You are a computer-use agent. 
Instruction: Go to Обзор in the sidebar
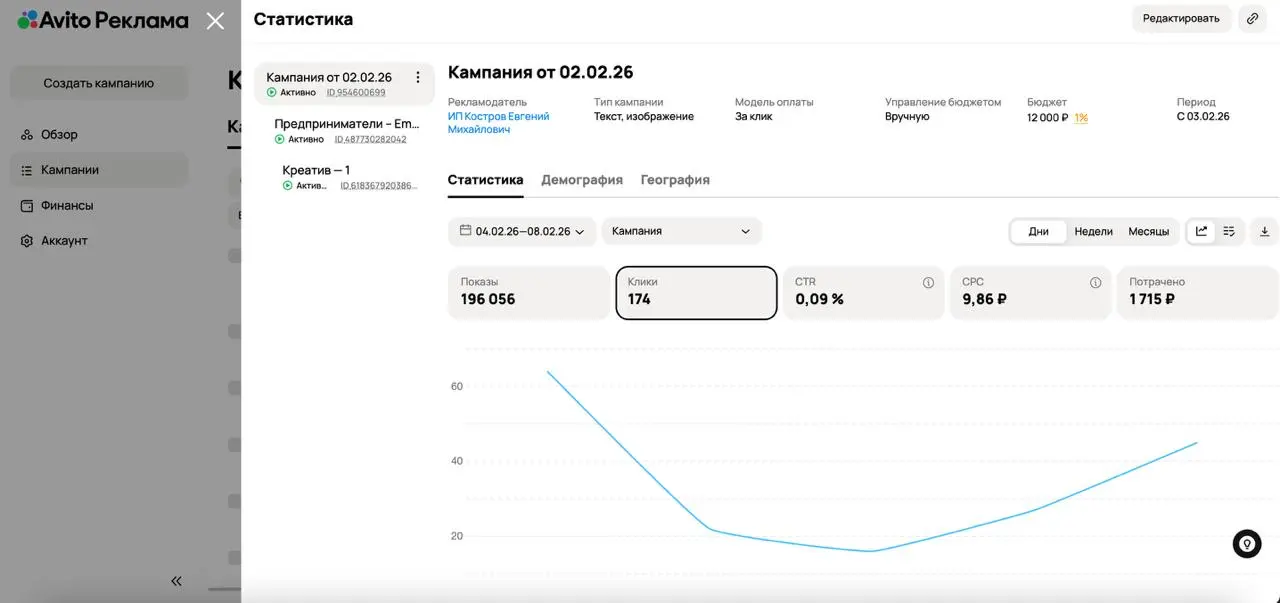pos(99,135)
